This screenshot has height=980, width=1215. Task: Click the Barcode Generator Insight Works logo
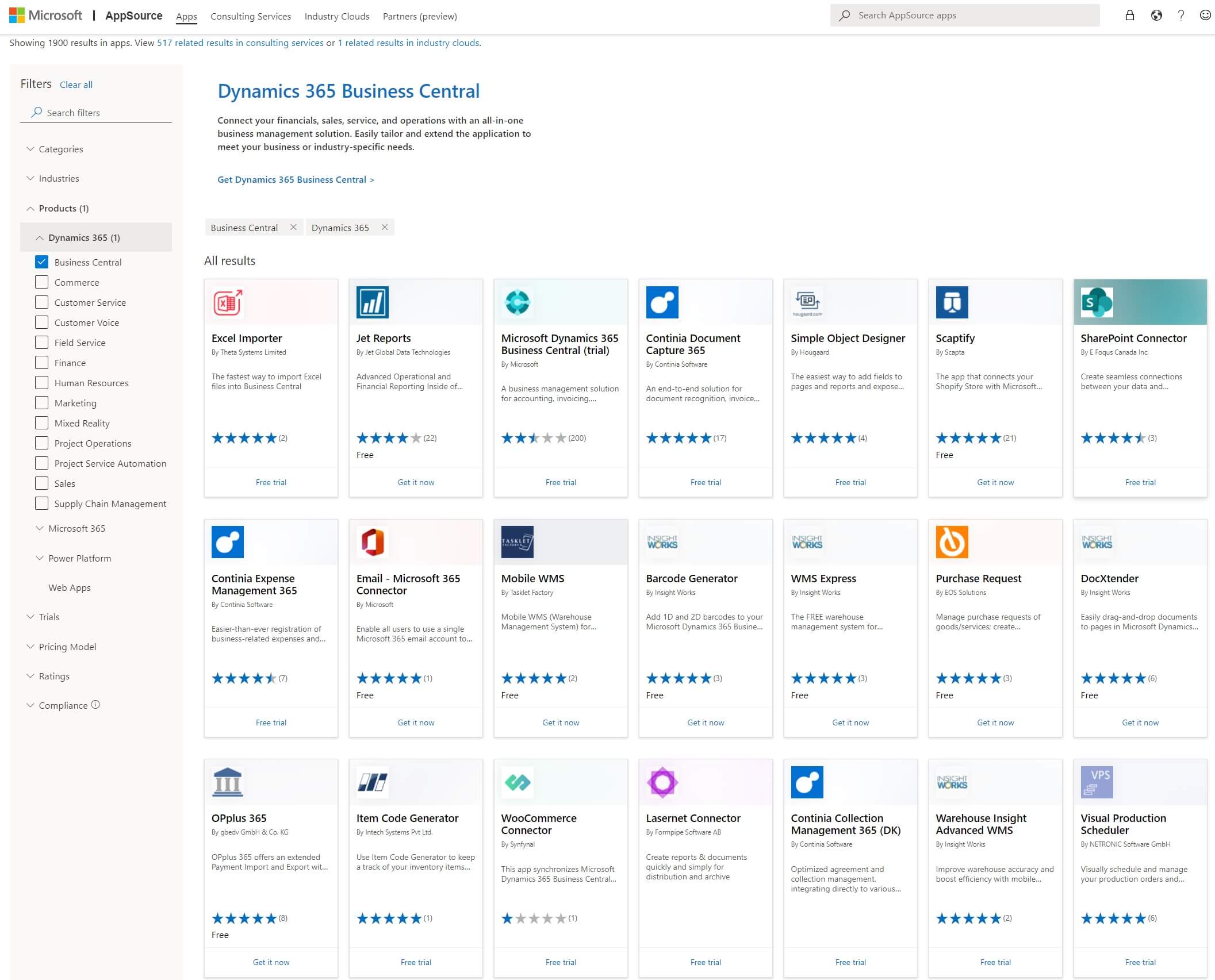pos(662,542)
